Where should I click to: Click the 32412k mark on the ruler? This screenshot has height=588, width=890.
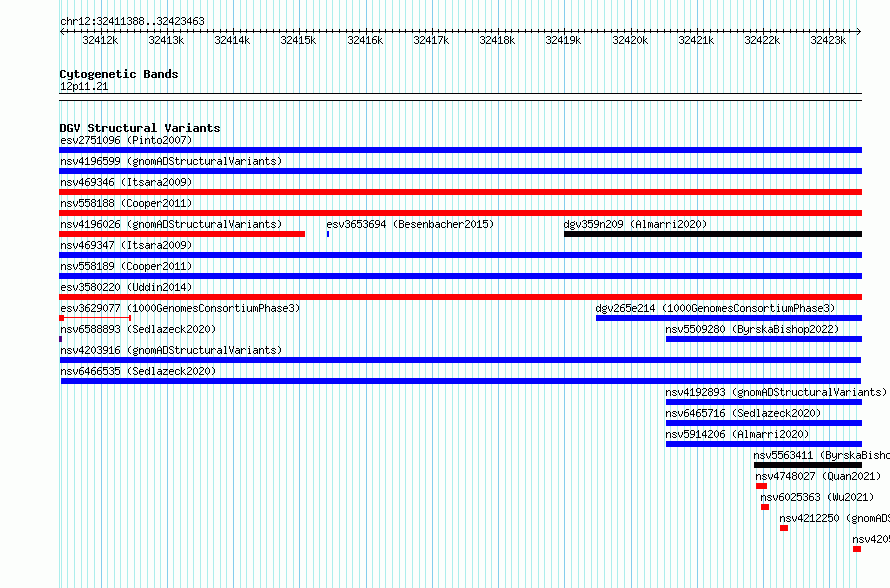pos(100,40)
